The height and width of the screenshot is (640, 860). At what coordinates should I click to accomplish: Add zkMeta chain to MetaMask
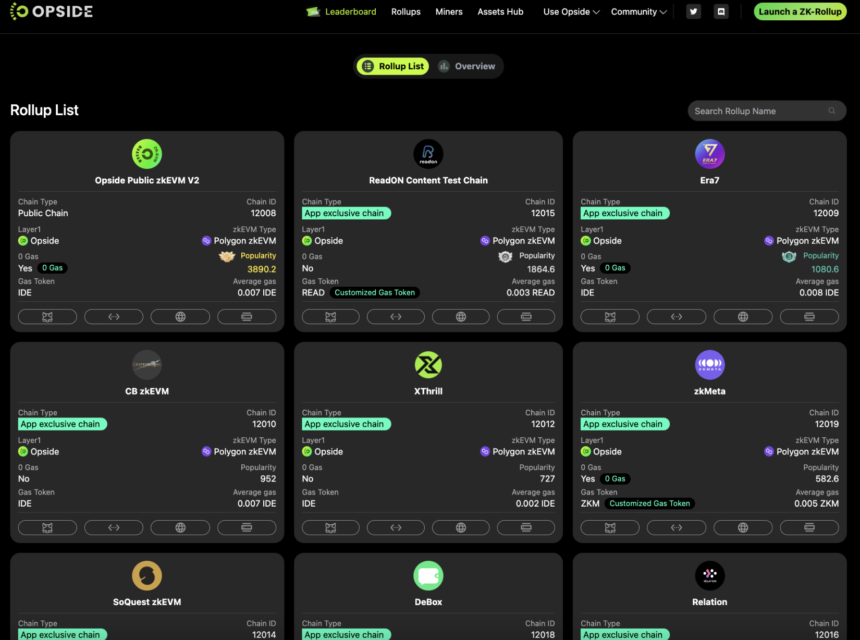610,528
